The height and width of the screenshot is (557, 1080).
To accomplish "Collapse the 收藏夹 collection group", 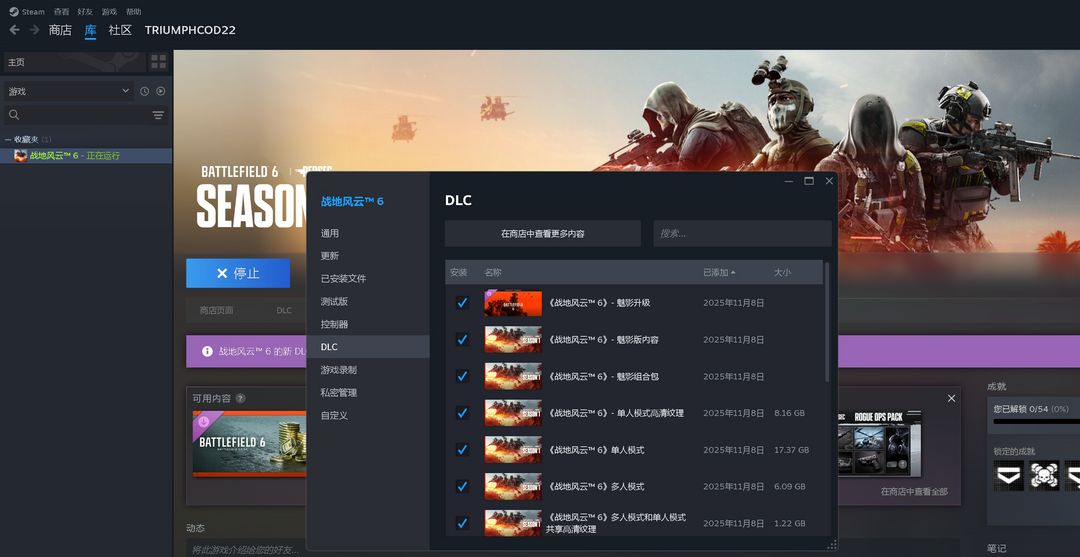I will 8,139.
